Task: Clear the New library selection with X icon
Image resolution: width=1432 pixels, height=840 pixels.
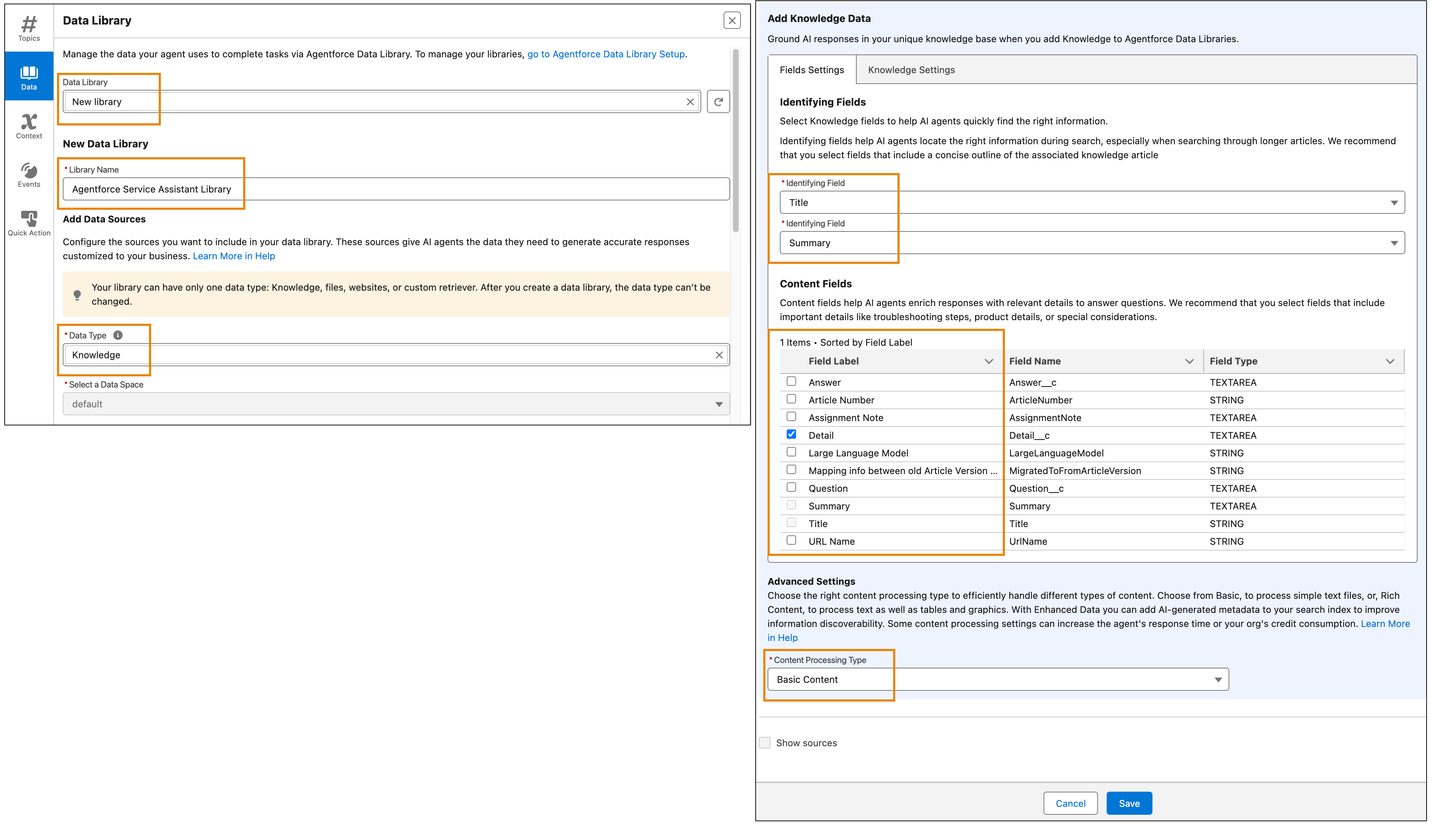Action: tap(690, 102)
